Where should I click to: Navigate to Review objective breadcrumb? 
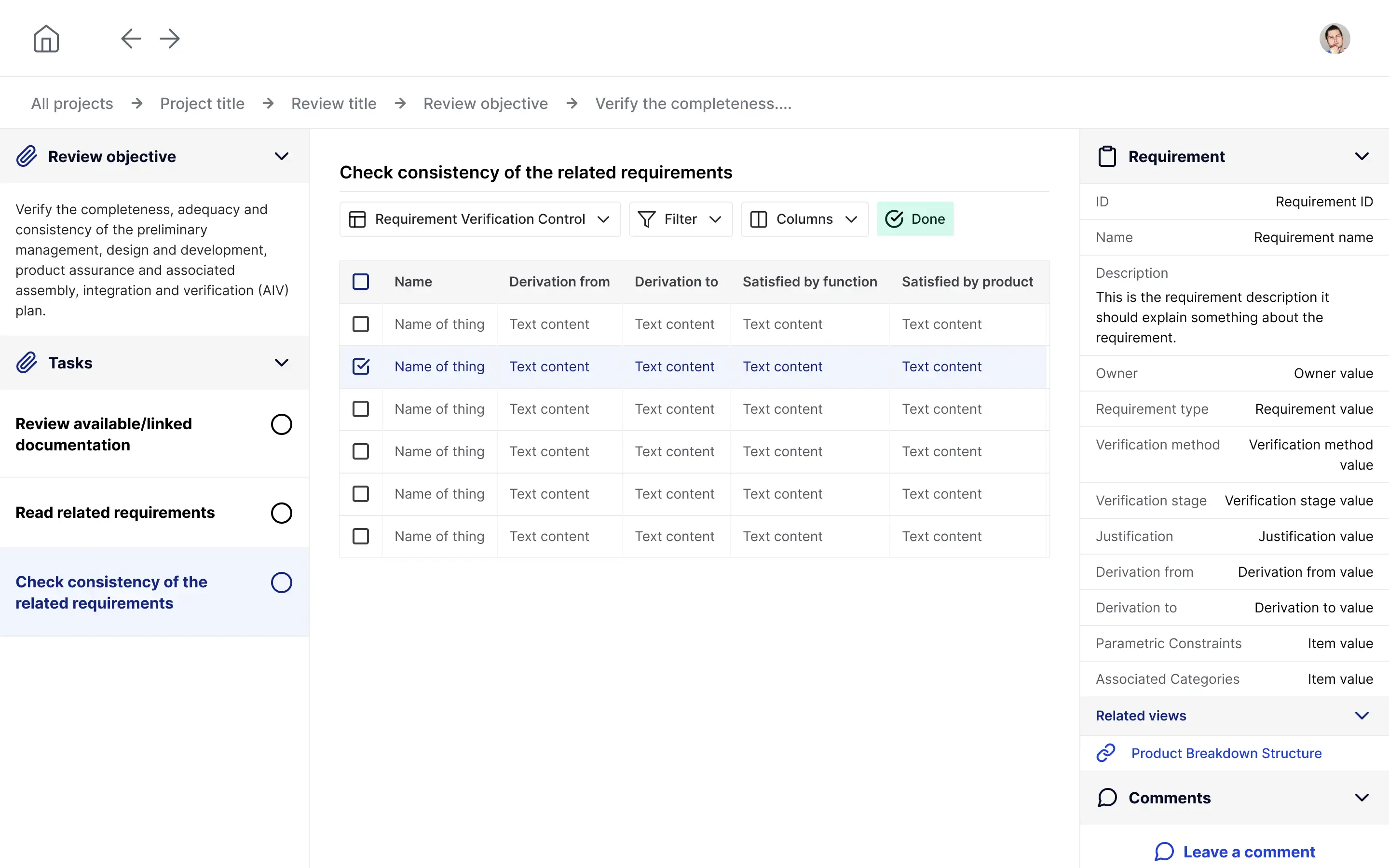(x=486, y=103)
